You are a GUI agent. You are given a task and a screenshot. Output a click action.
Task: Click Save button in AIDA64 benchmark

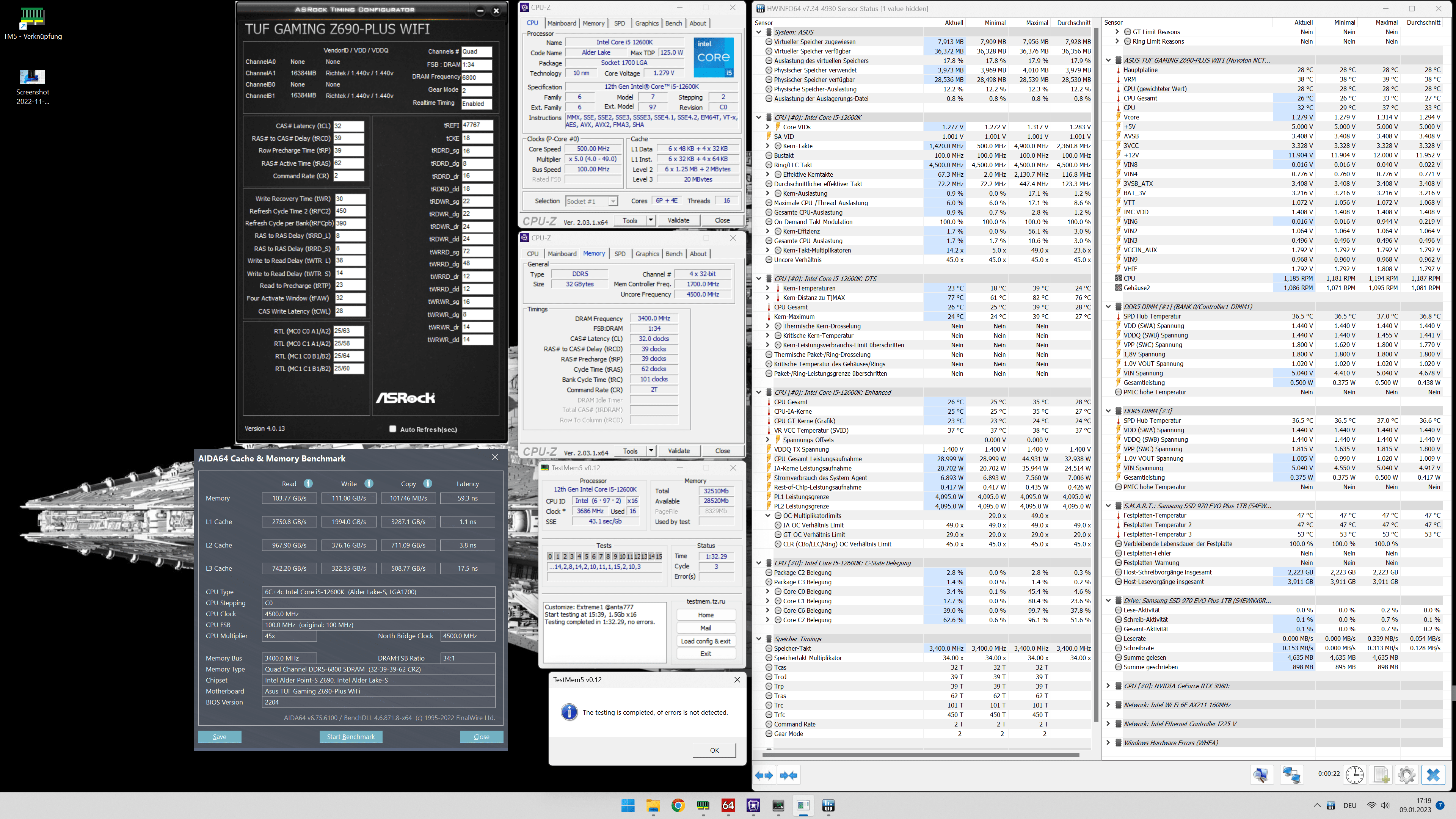click(x=219, y=736)
